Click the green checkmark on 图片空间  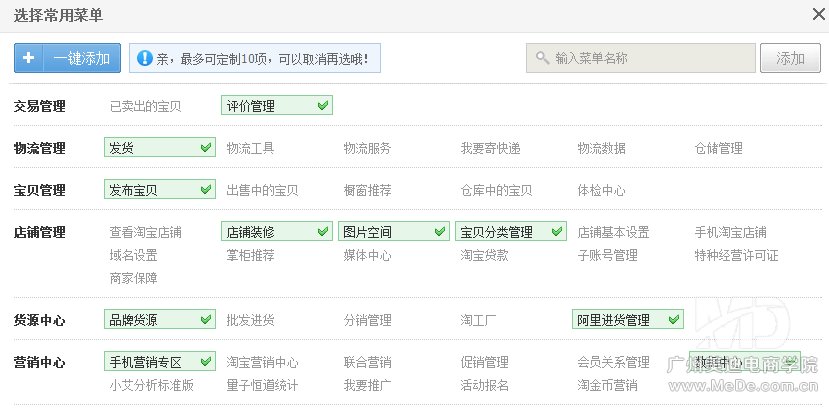pos(439,232)
